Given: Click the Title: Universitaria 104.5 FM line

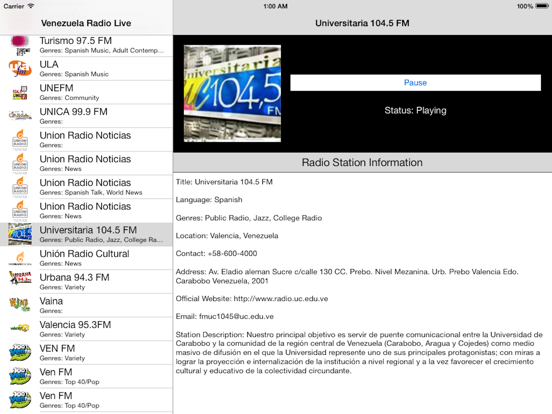Looking at the screenshot, I should pos(224,182).
